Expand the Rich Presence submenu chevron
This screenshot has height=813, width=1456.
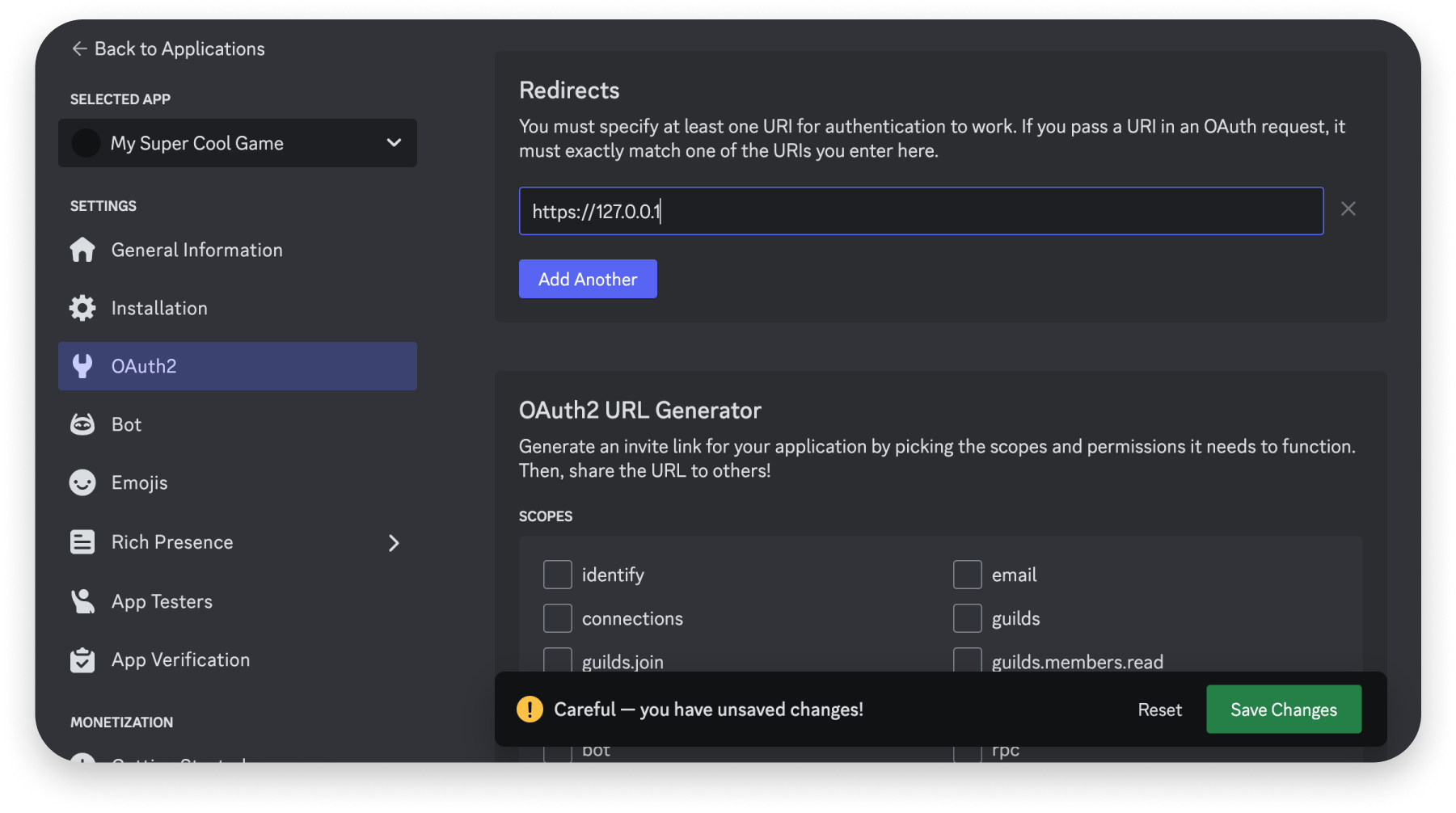tap(394, 542)
